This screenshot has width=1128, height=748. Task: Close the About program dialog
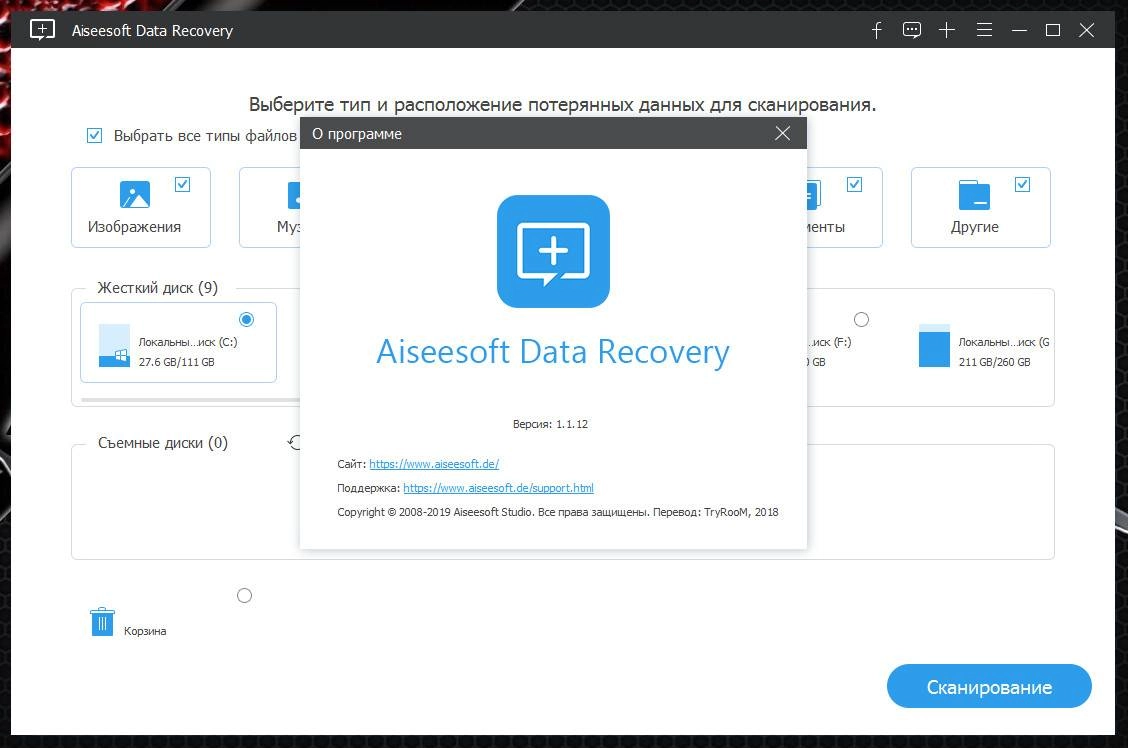tap(783, 133)
